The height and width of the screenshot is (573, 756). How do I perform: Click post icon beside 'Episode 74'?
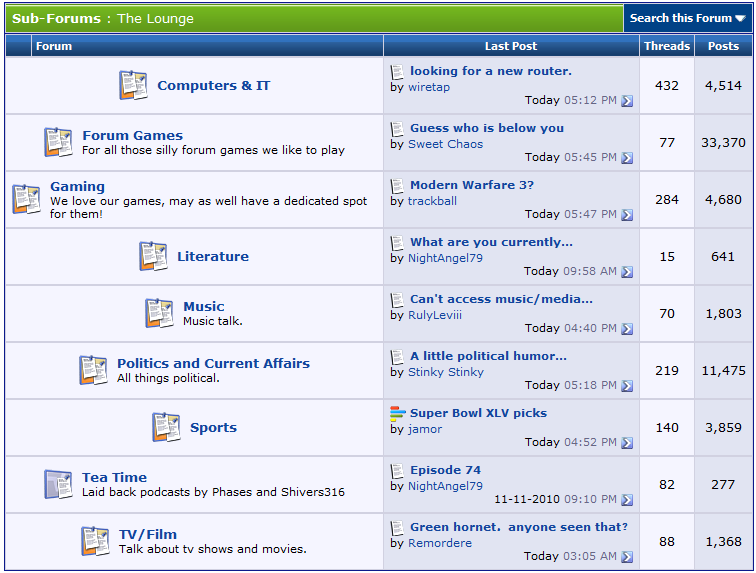(x=397, y=470)
